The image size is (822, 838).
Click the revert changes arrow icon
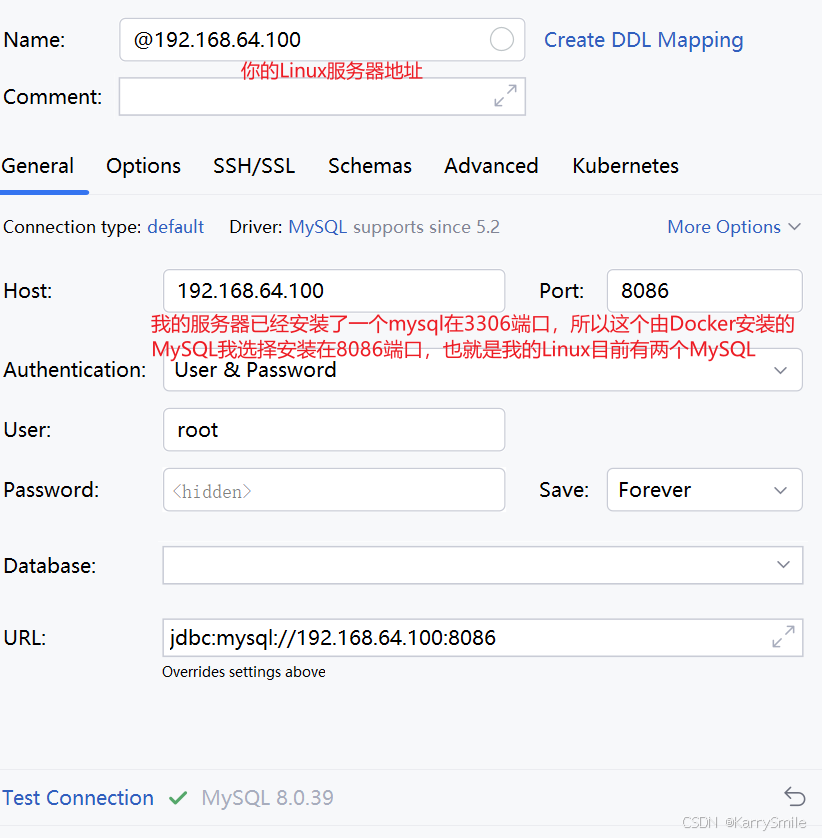coord(795,796)
